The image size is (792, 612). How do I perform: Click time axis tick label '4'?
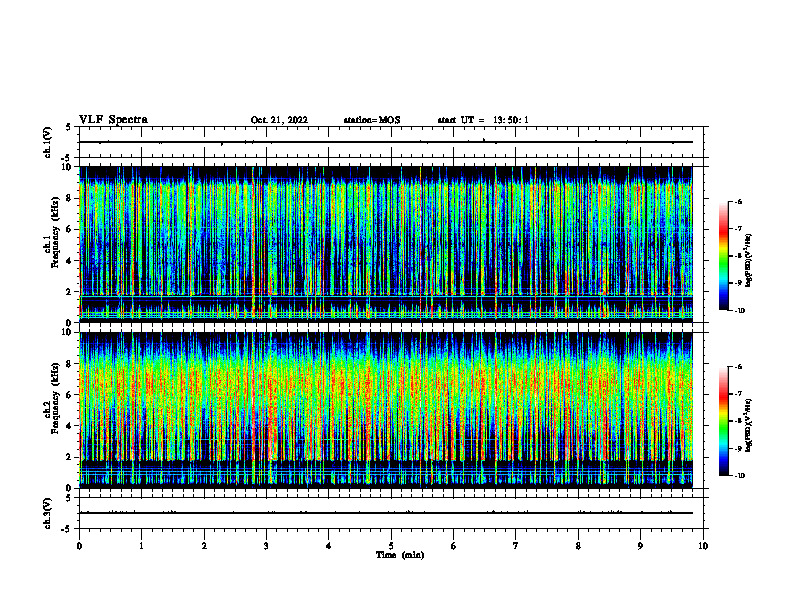[329, 546]
